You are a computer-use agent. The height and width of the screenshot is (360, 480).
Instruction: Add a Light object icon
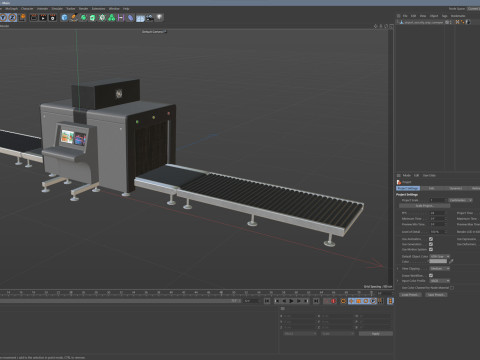[160, 17]
